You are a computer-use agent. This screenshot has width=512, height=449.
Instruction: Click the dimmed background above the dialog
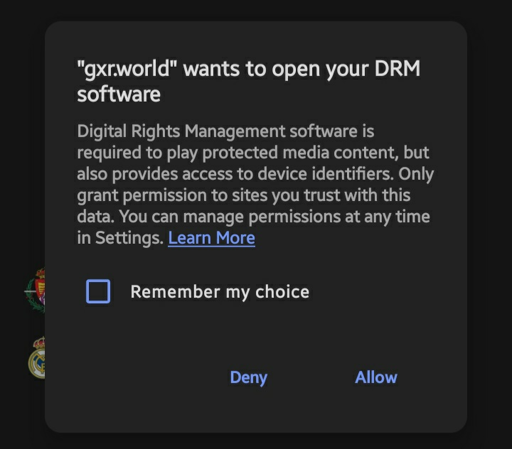click(x=256, y=10)
